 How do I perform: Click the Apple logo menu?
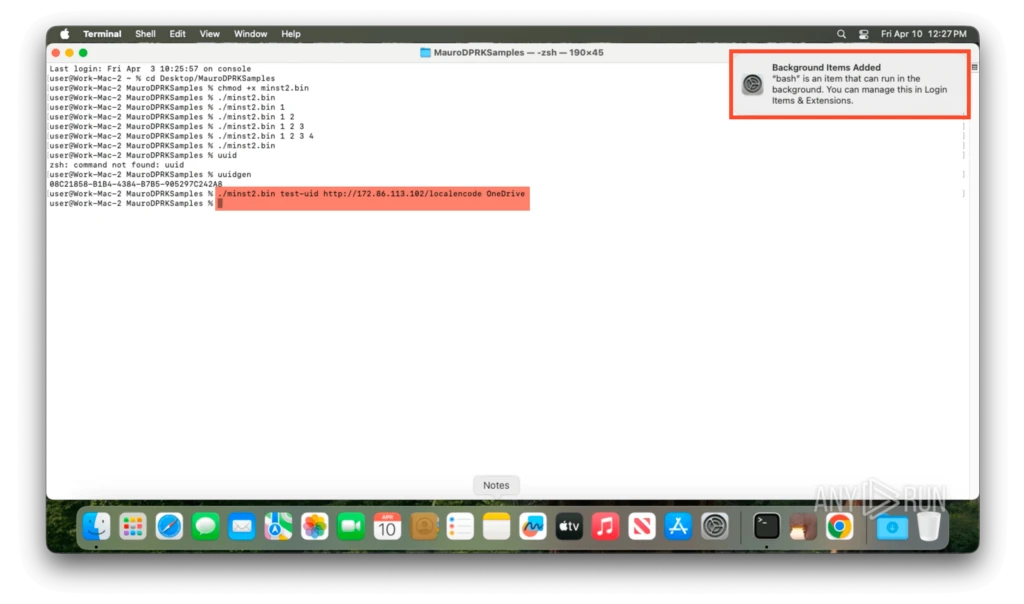pyautogui.click(x=65, y=34)
